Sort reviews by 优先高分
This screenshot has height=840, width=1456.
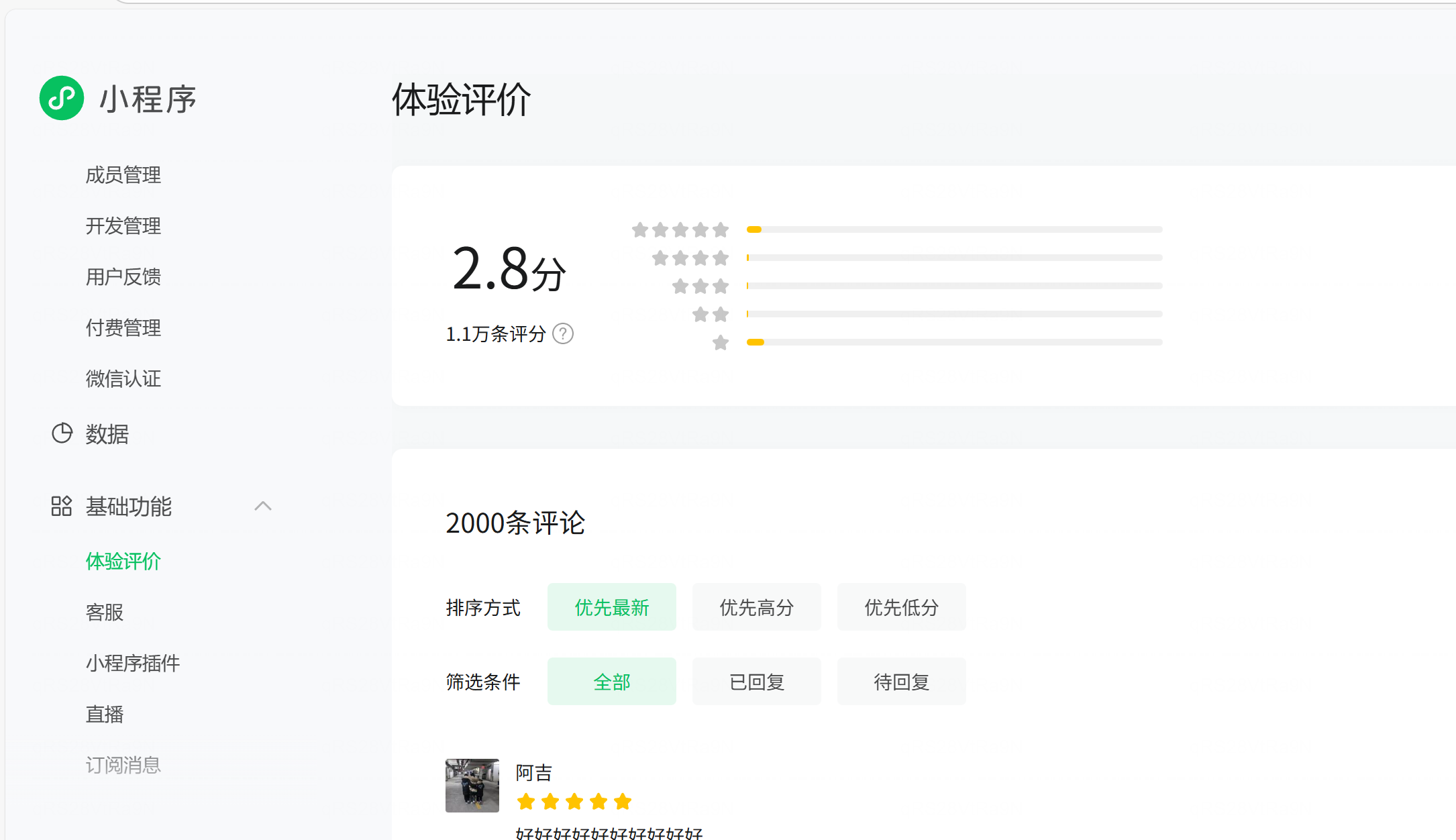756,607
